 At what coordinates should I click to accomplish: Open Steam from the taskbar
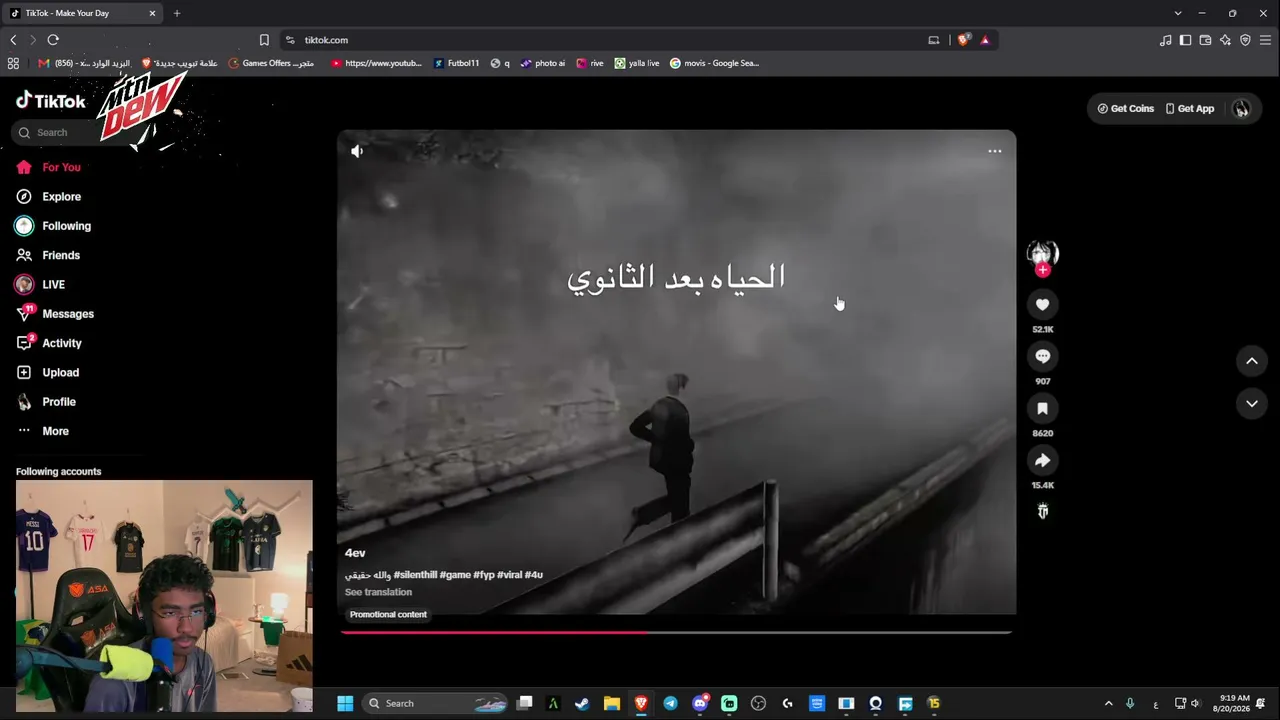[582, 703]
